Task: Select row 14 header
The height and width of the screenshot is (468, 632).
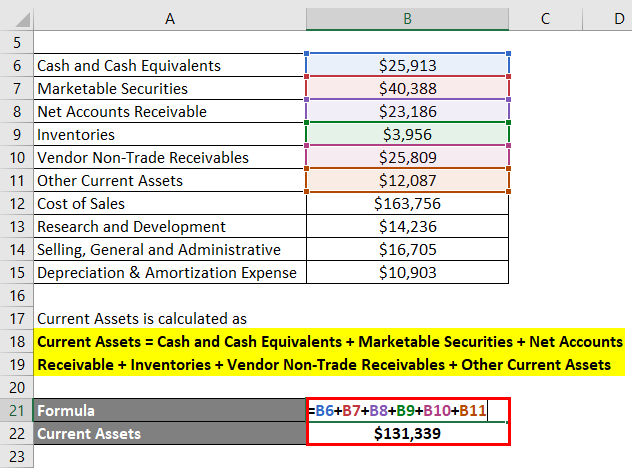Action: (17, 249)
